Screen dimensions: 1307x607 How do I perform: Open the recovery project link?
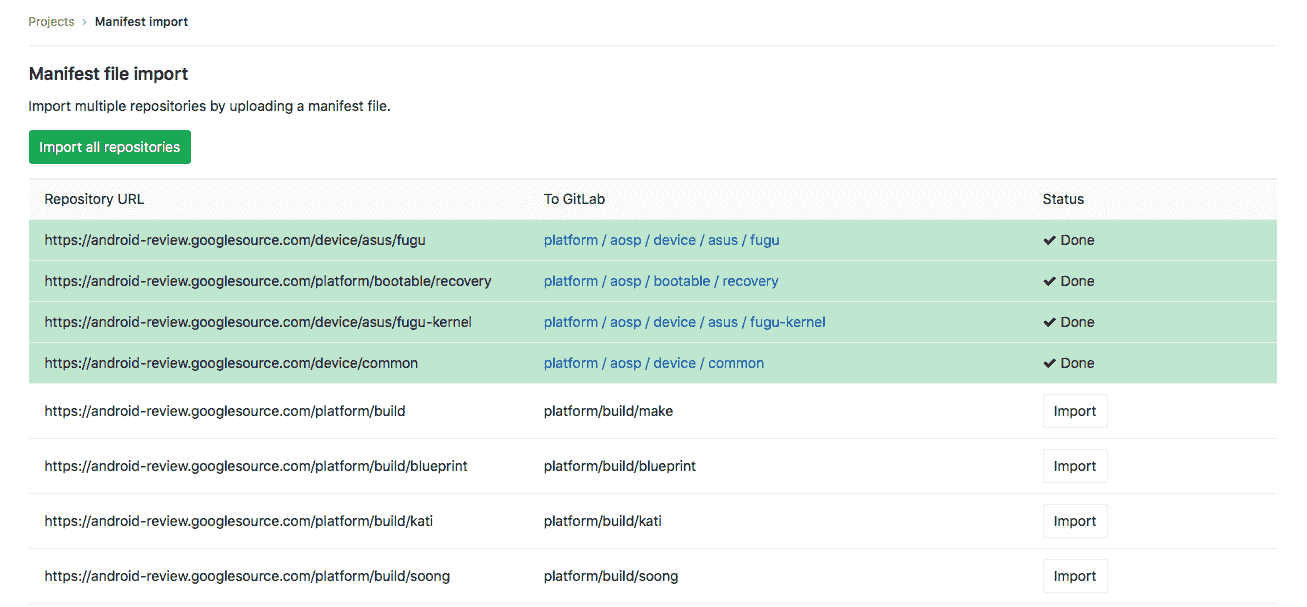(751, 281)
